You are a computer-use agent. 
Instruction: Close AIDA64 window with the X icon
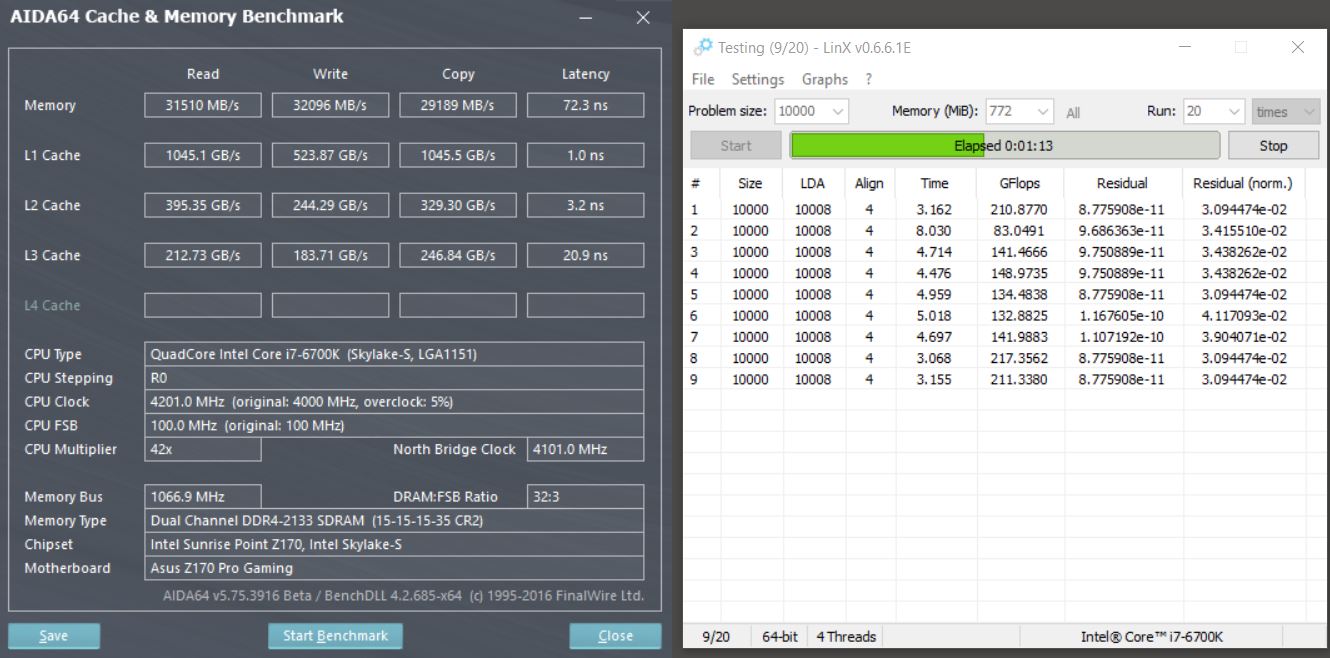(643, 18)
